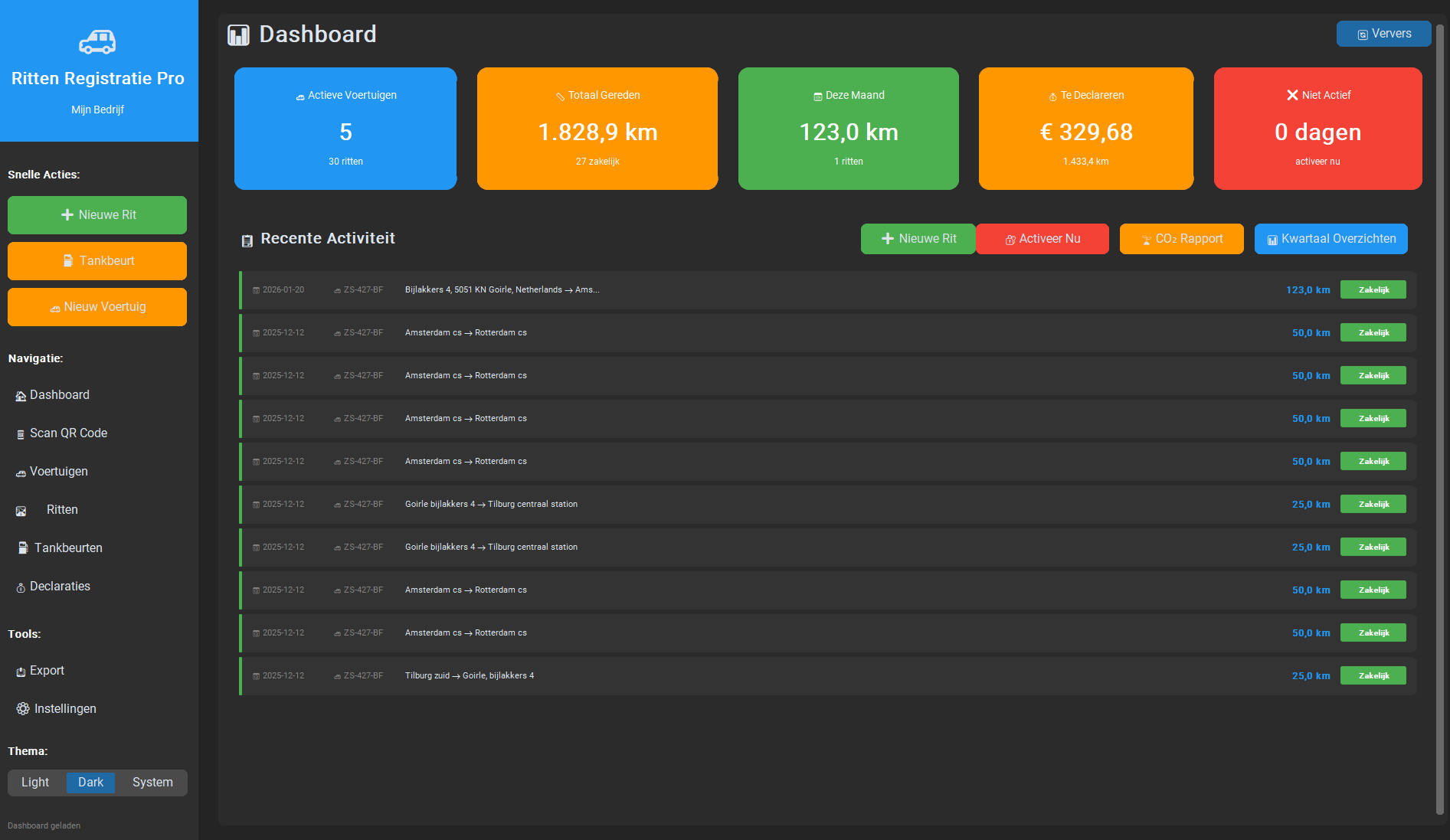Viewport: 1450px width, 840px height.
Task: Open Kwartaal Overzichten
Action: click(1331, 238)
